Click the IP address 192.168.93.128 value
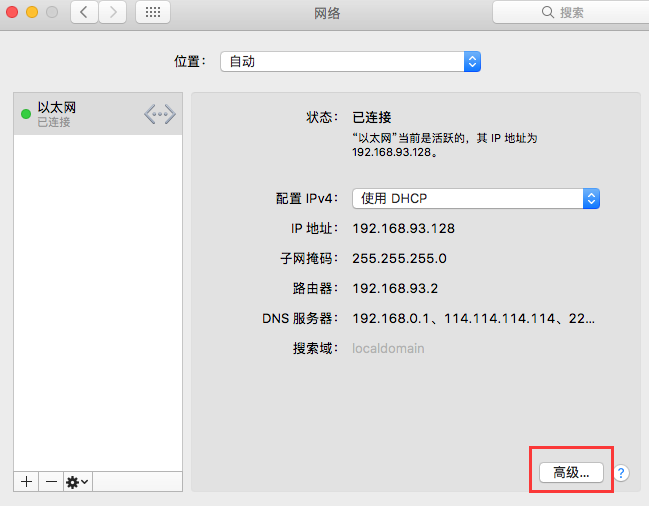The height and width of the screenshot is (506, 649). (x=404, y=228)
